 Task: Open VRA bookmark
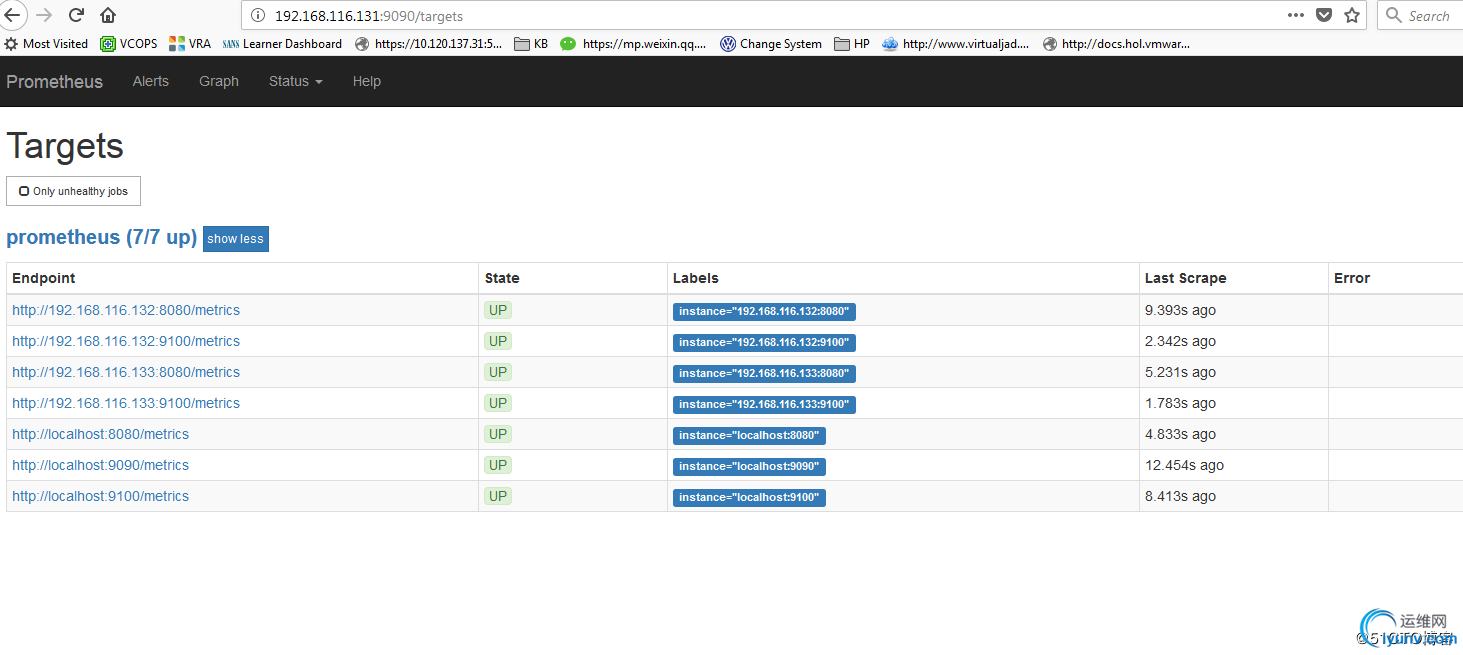coord(190,44)
